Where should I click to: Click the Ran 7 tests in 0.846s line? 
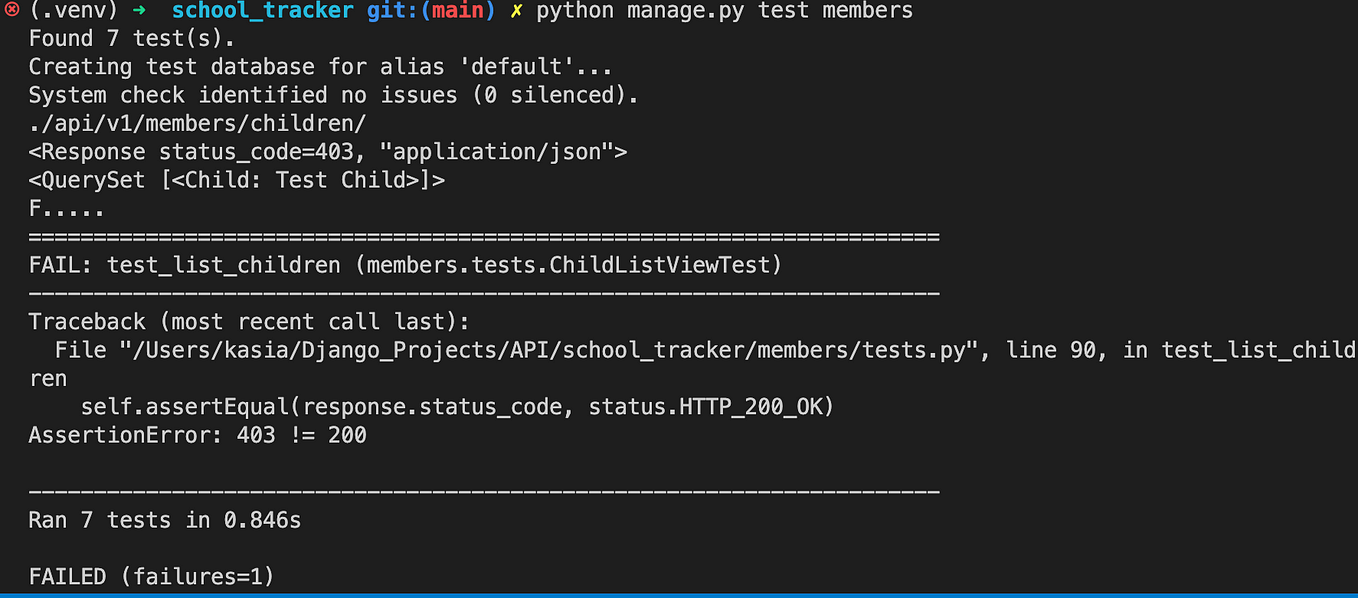(x=165, y=520)
